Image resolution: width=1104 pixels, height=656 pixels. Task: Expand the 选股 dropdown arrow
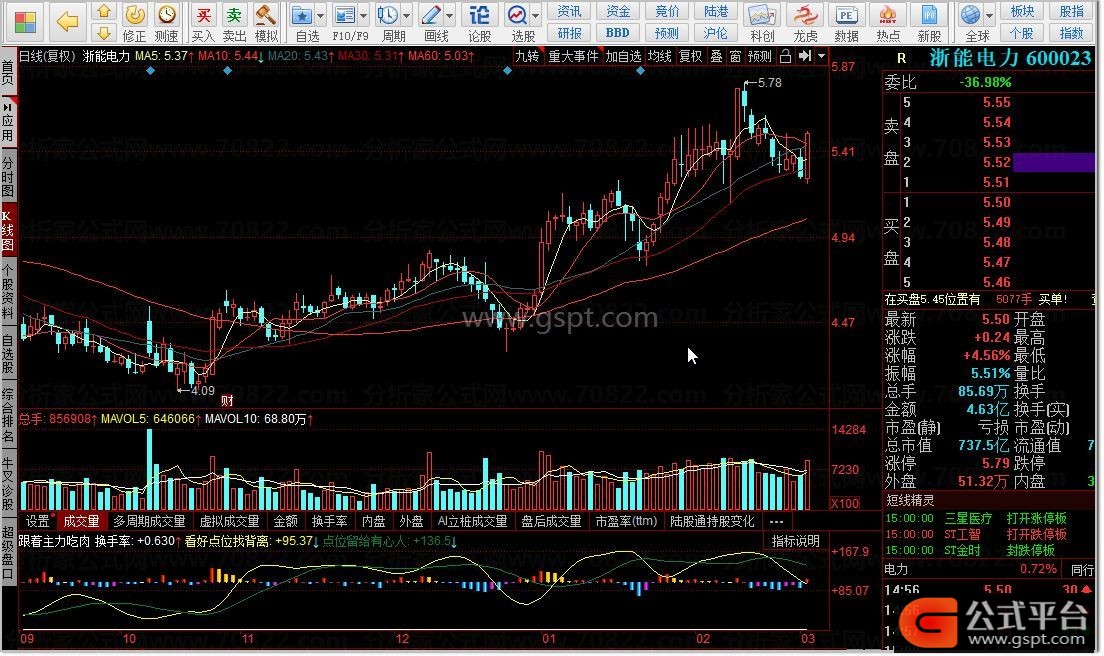[537, 15]
